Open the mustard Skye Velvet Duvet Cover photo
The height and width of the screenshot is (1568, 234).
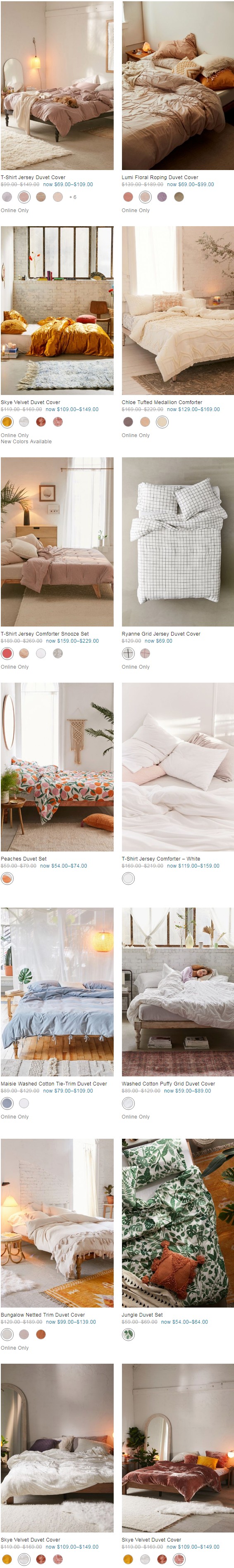click(57, 310)
